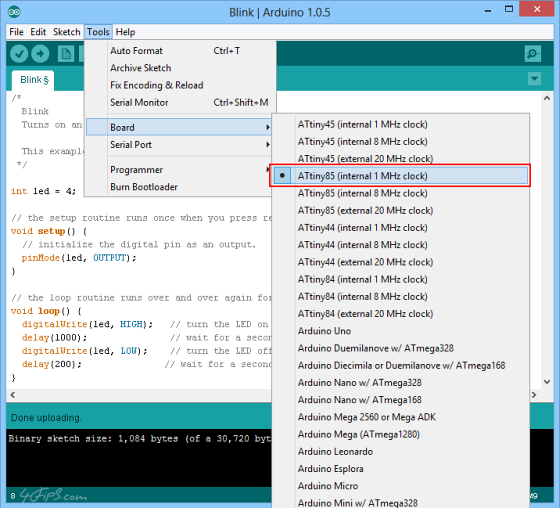This screenshot has height=508, width=560.
Task: Choose ATtiny44 (internal 1 MHz clock)
Action: [400, 228]
